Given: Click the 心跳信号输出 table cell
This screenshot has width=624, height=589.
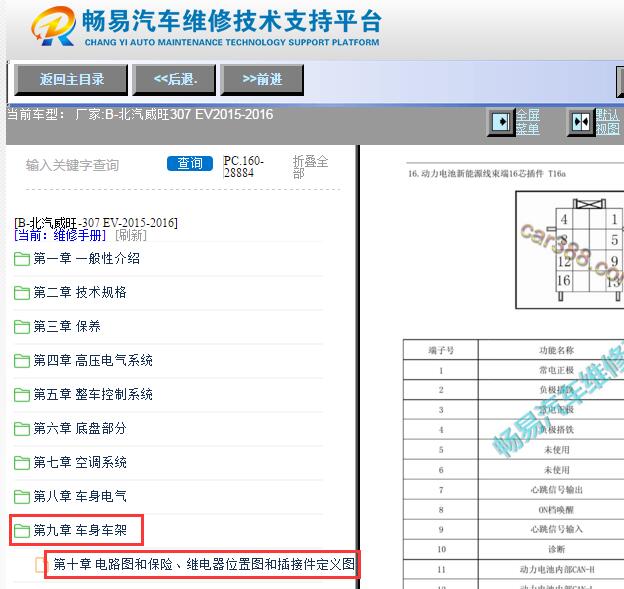Looking at the screenshot, I should coord(556,490).
